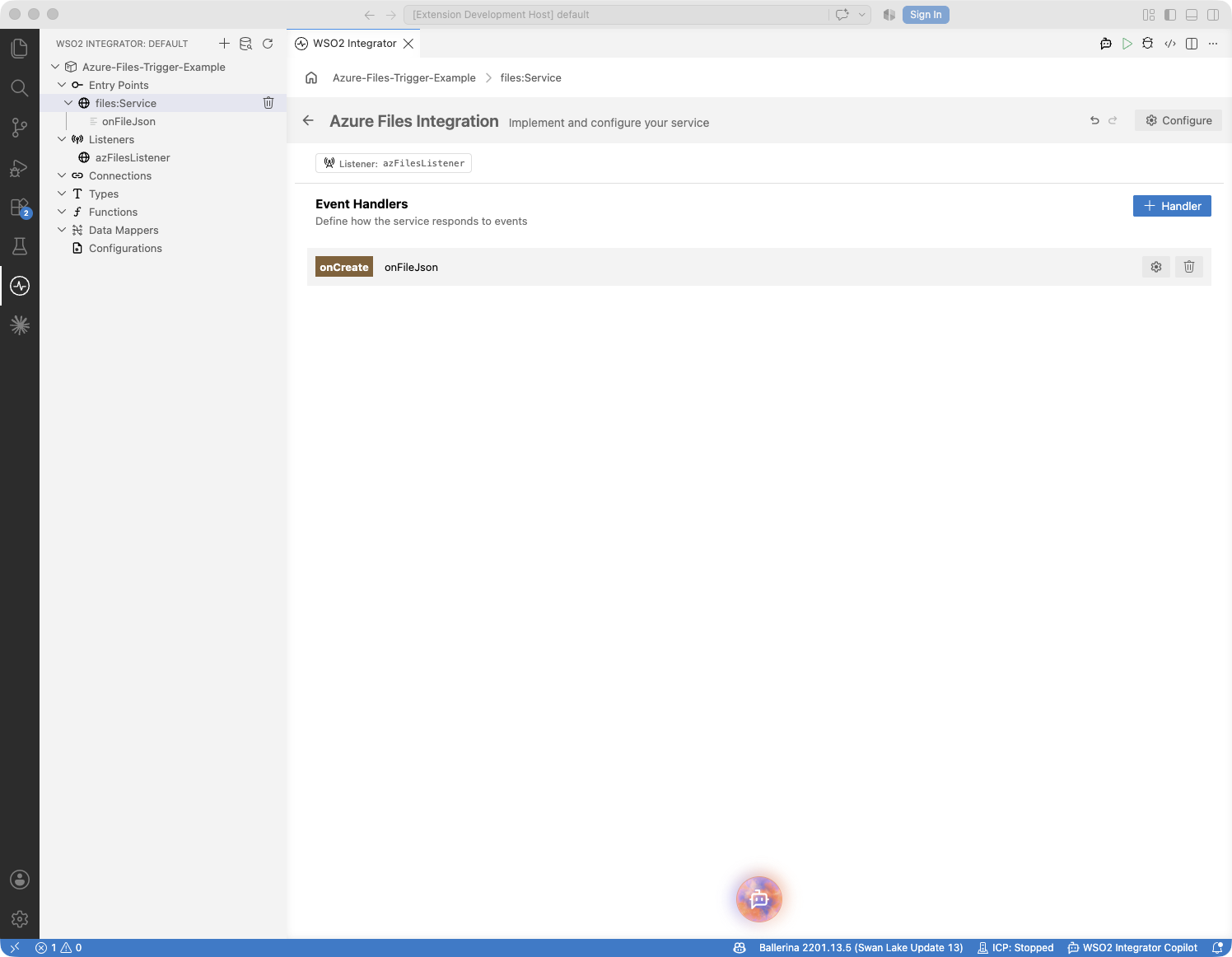
Task: Collapse the Entry Points section
Action: click(62, 85)
